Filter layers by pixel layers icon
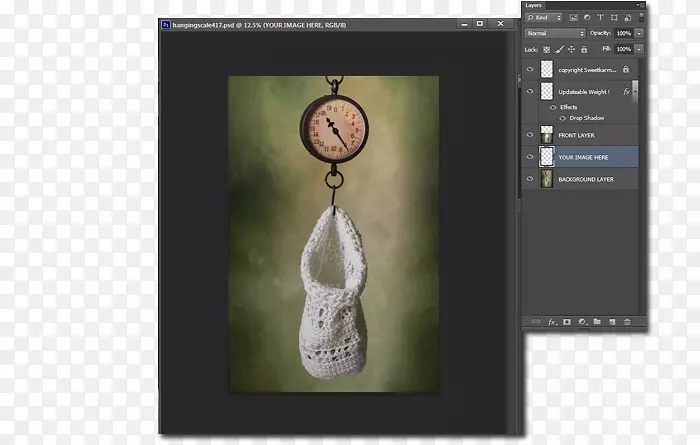The image size is (700, 445). point(574,17)
